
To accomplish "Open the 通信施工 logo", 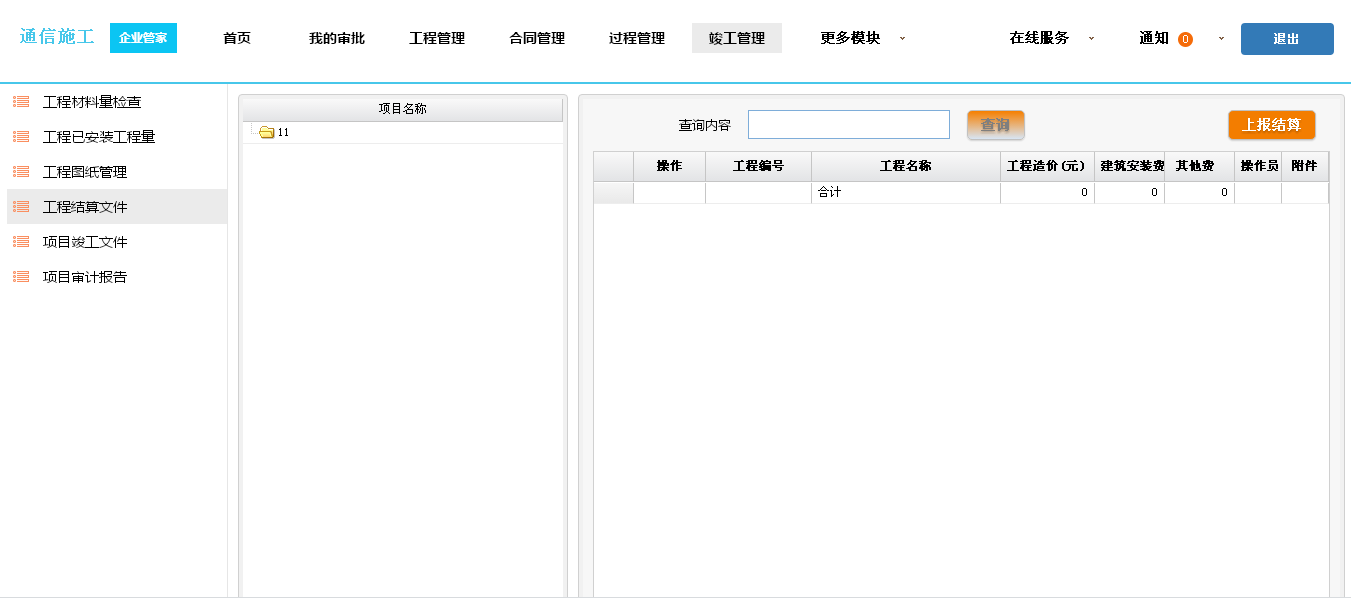I will click(57, 38).
